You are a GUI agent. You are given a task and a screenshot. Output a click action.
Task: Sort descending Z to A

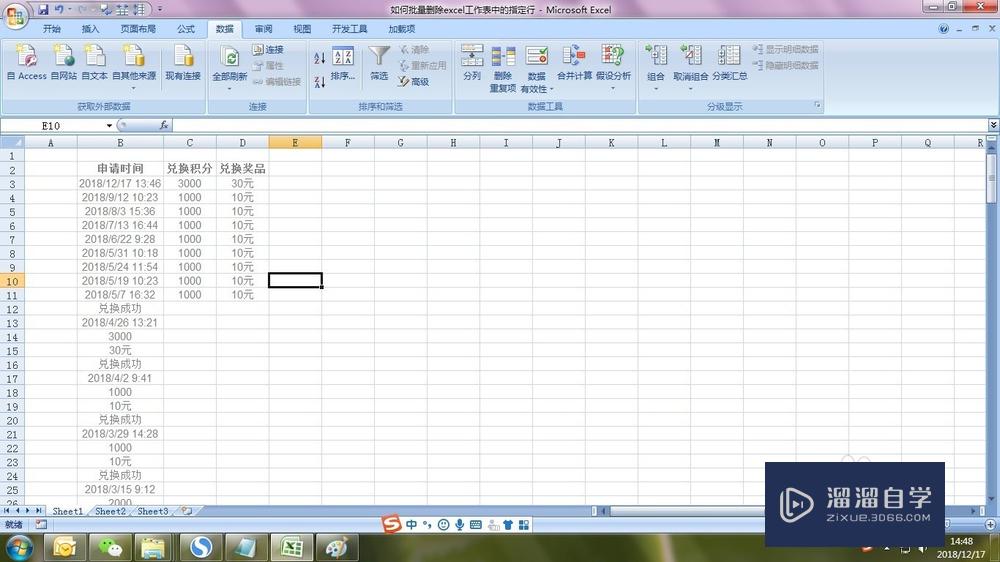click(320, 82)
